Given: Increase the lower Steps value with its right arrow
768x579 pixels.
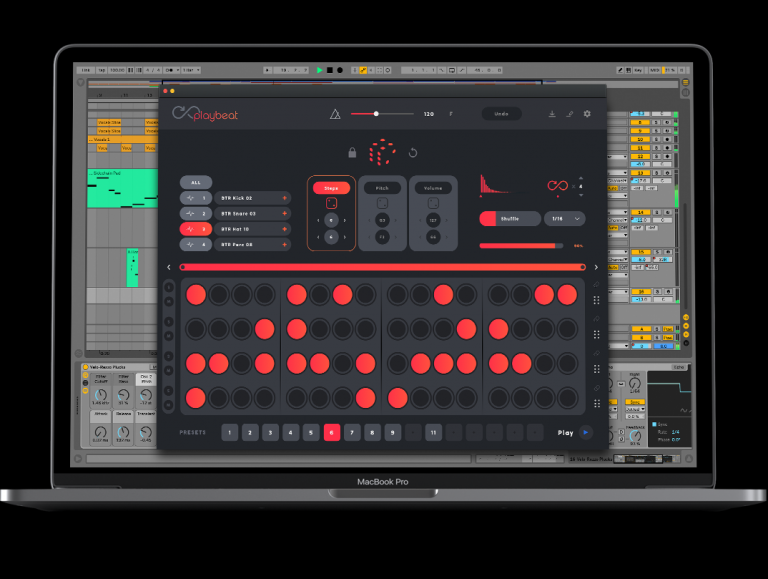Looking at the screenshot, I should coord(345,237).
